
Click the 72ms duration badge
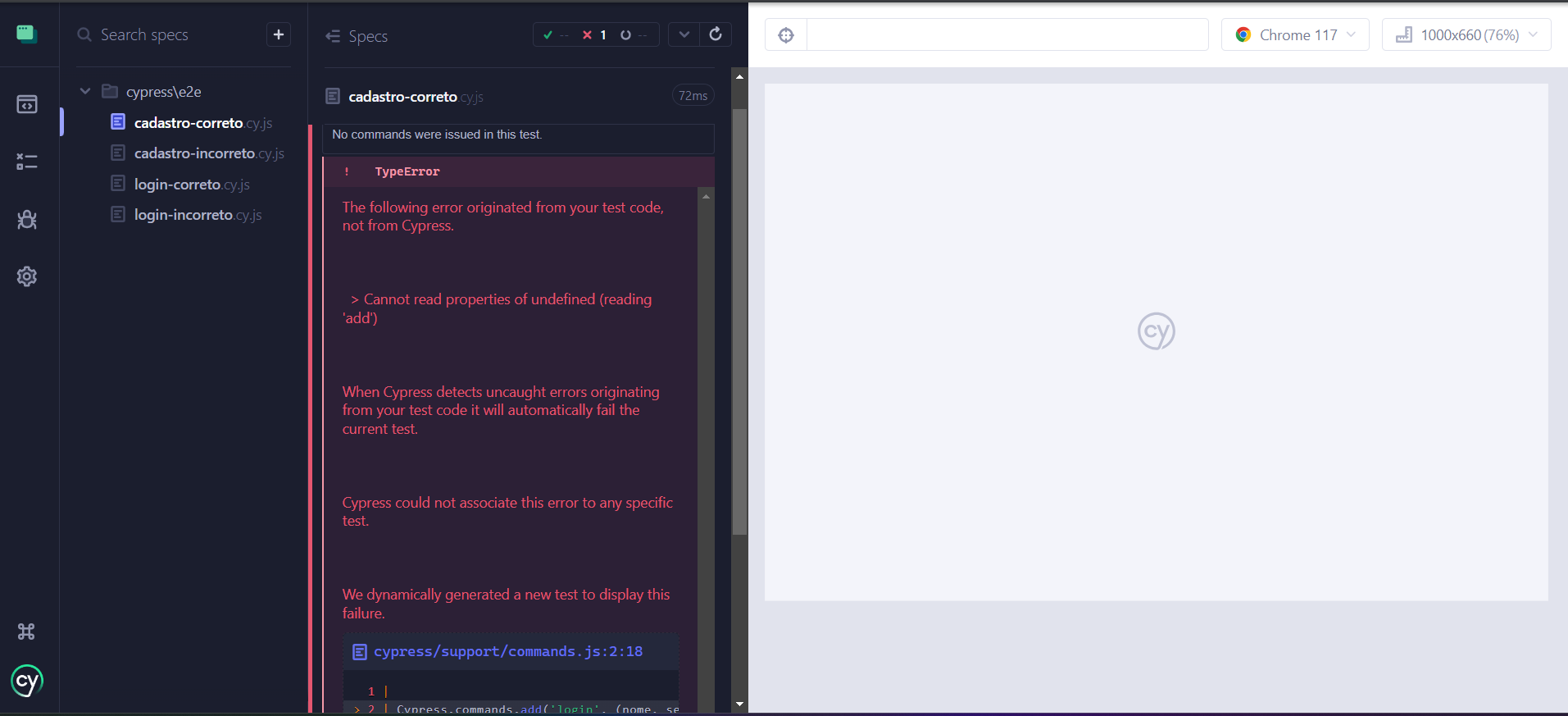coord(693,96)
